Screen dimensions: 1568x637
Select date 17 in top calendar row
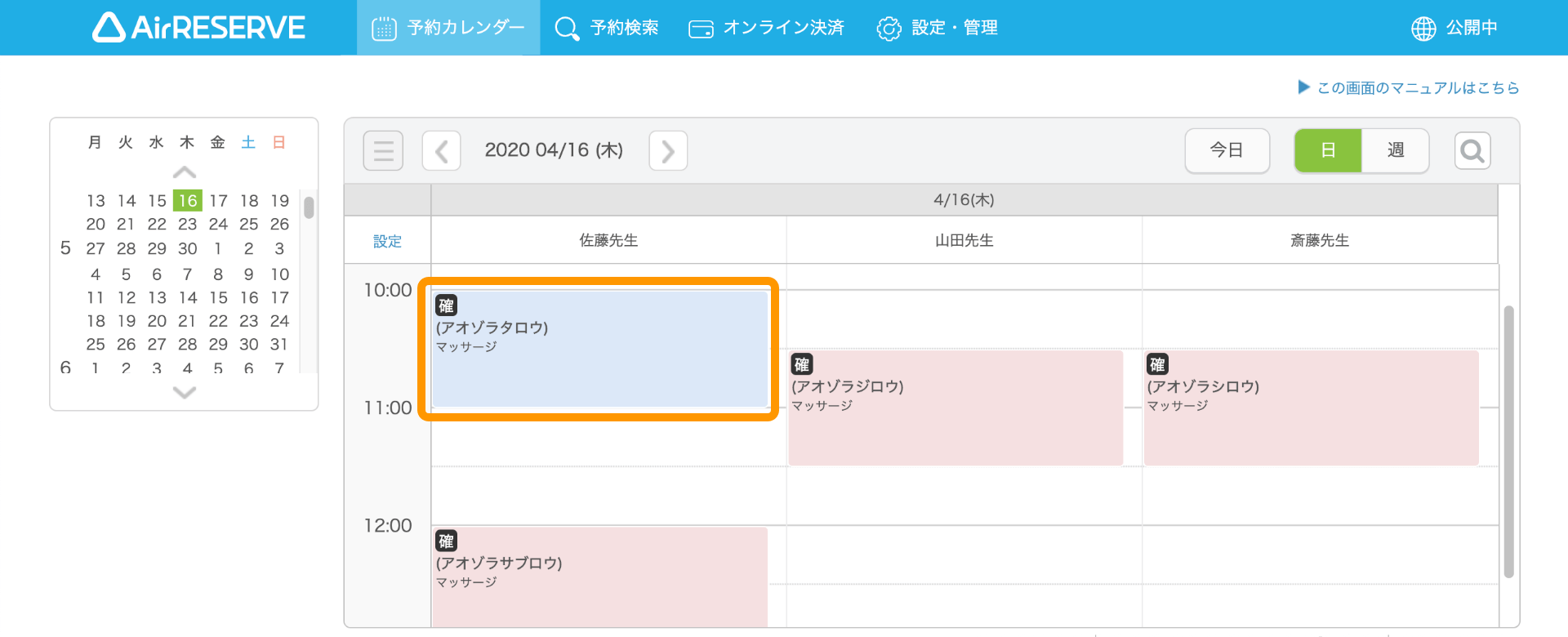218,200
